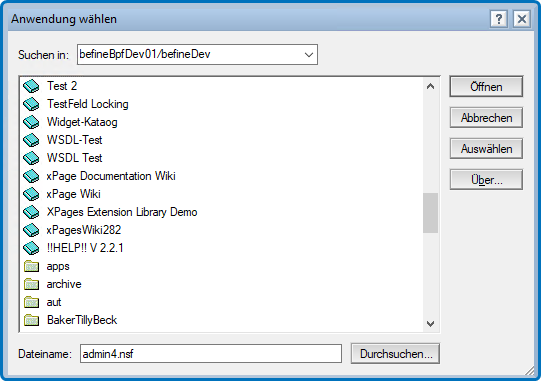The image size is (541, 381).
Task: Click the aut folder icon
Action: coord(31,302)
